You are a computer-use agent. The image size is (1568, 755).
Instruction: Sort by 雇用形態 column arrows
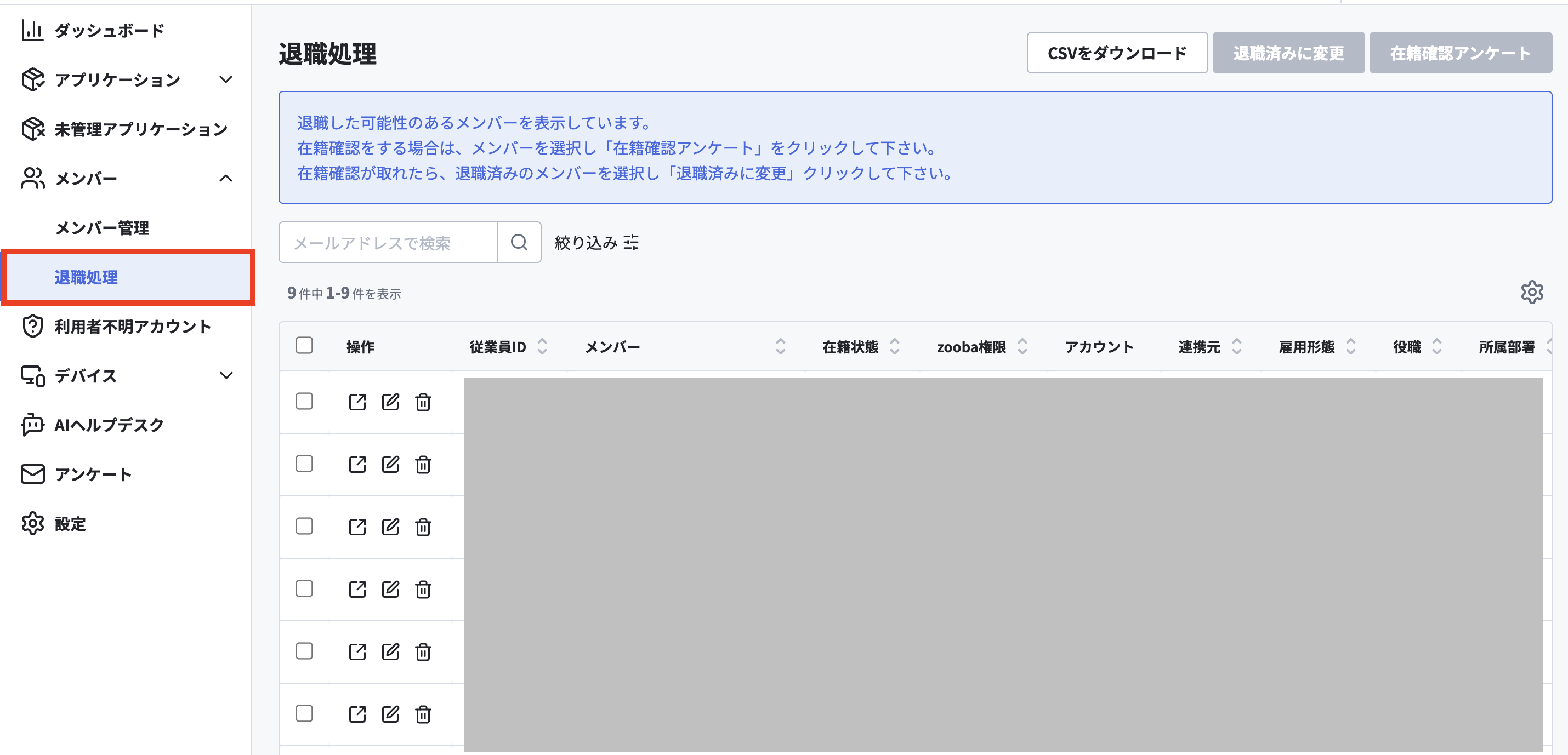coord(1351,347)
